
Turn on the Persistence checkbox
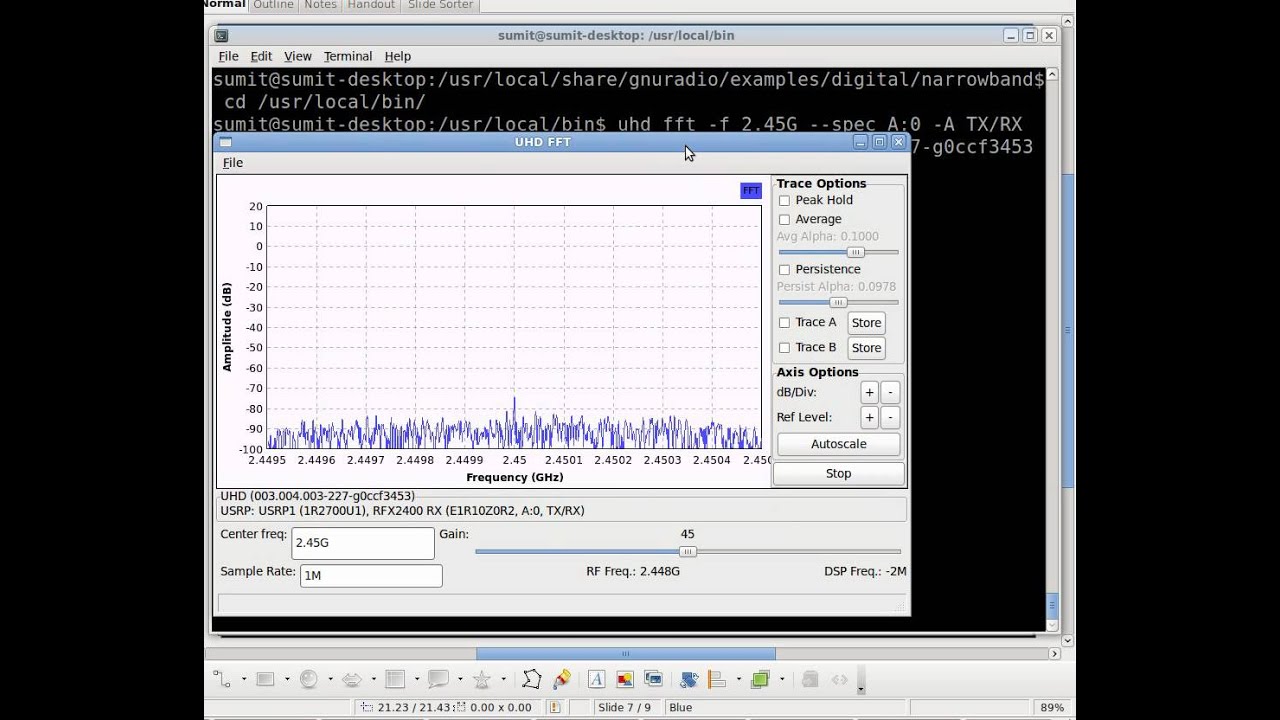point(784,269)
